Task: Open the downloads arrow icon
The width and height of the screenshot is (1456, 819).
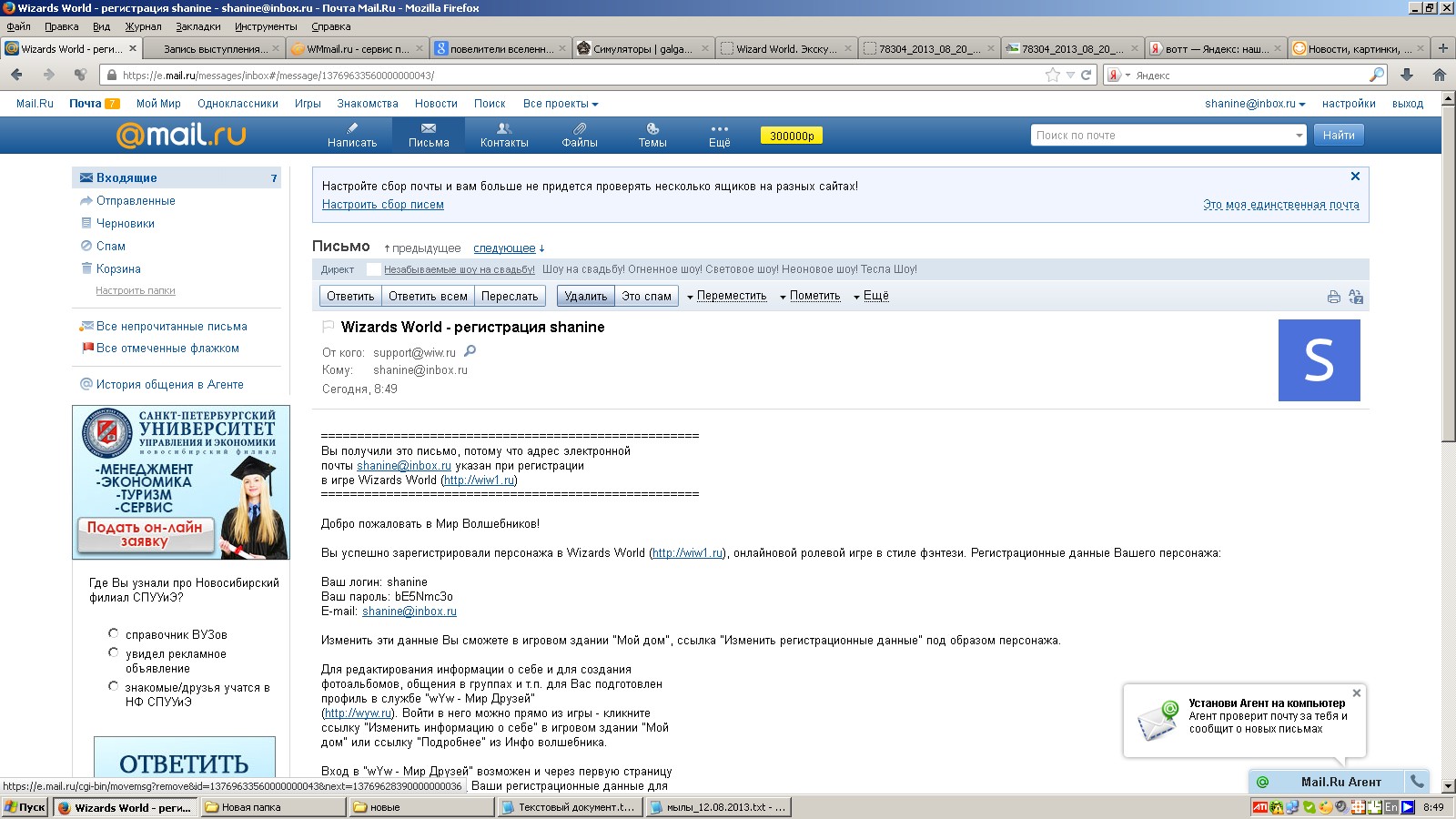Action: click(x=1407, y=75)
